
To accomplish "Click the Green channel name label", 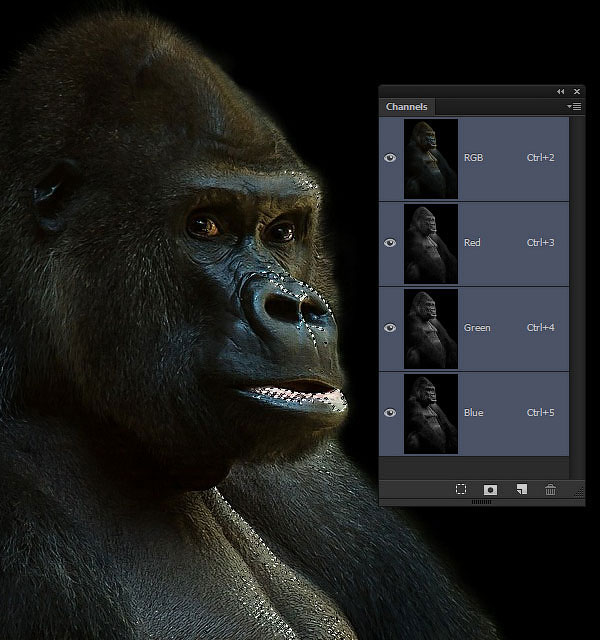I will coord(477,328).
